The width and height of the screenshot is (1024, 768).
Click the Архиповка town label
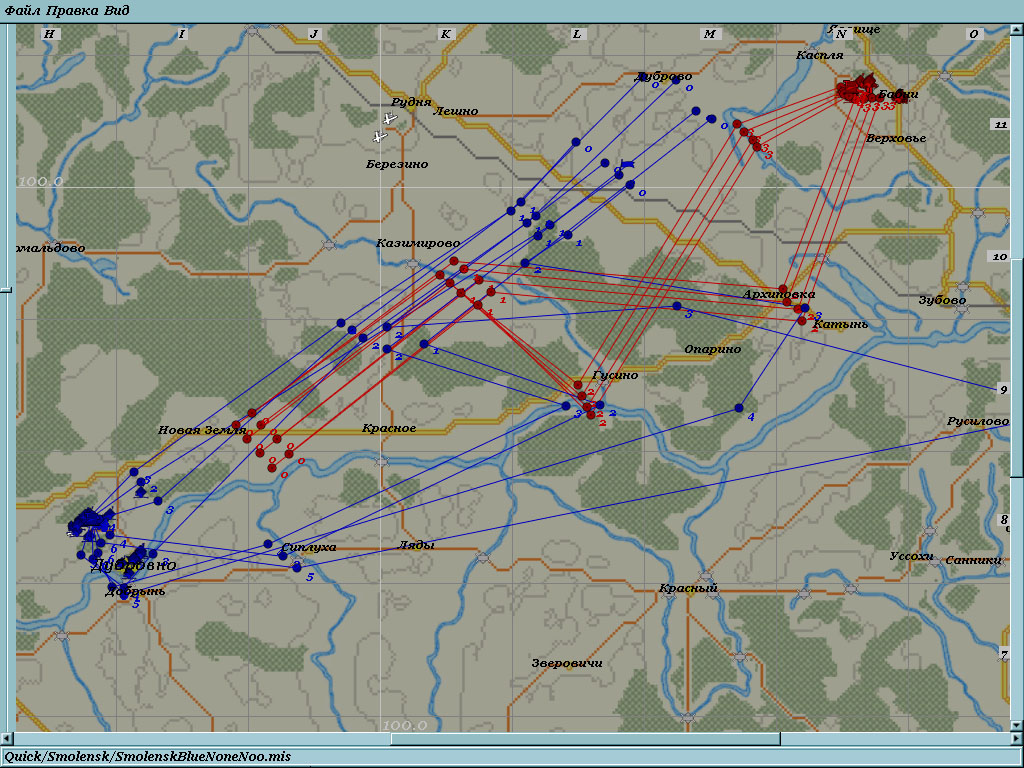point(778,295)
